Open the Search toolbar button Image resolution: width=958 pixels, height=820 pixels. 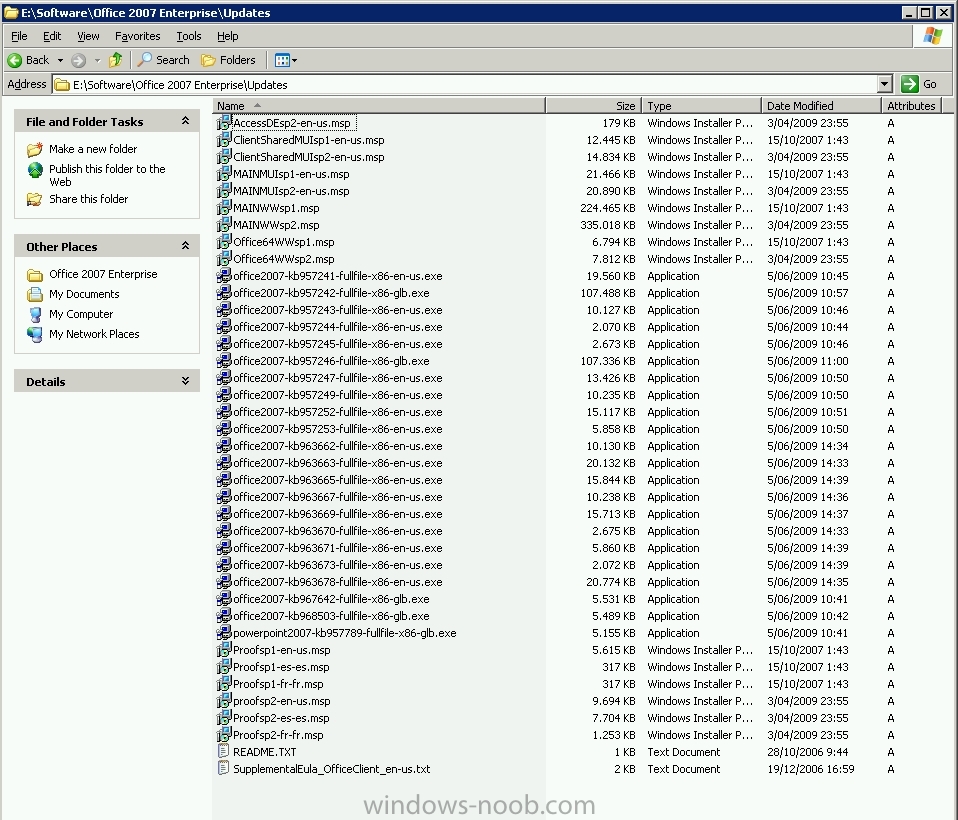164,60
